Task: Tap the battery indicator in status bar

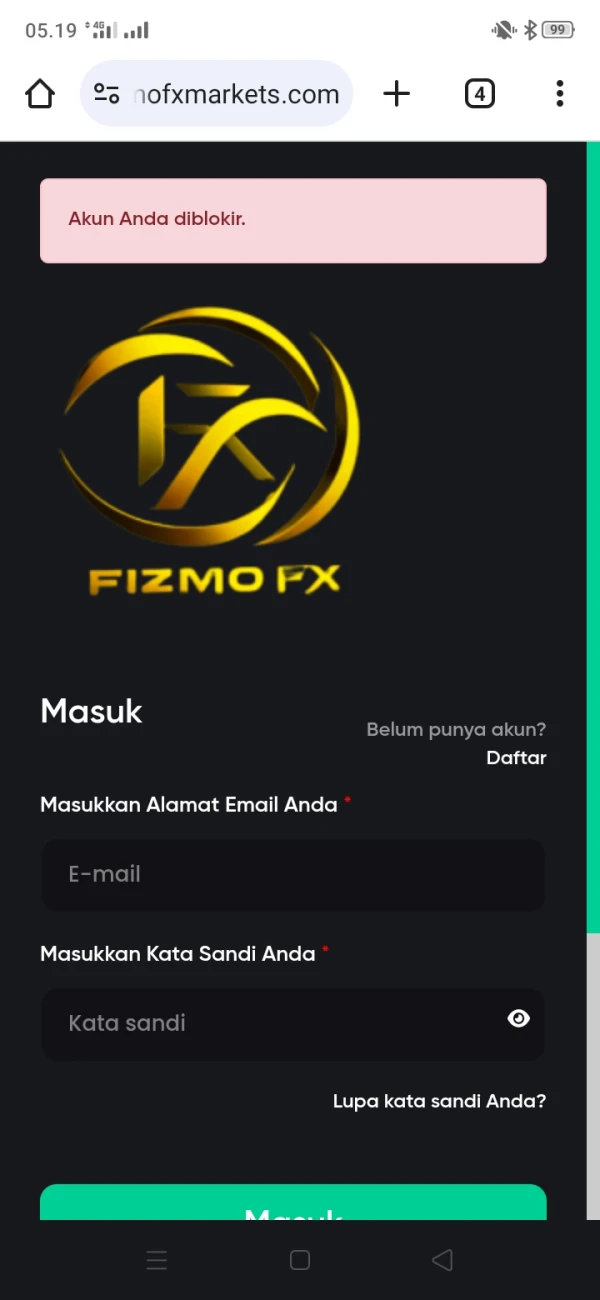Action: (558, 30)
